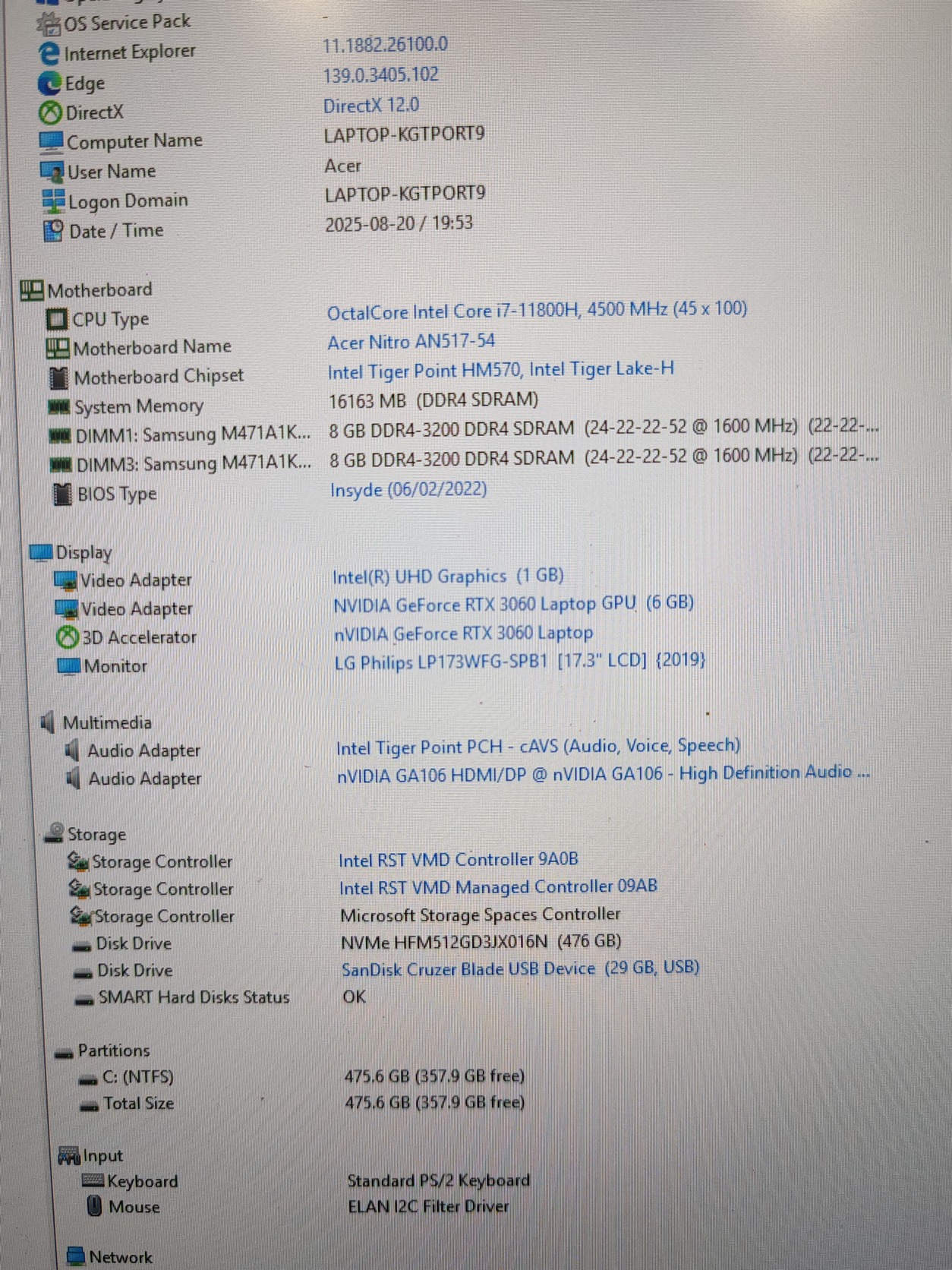Click the Display section monitor icon

point(41,553)
